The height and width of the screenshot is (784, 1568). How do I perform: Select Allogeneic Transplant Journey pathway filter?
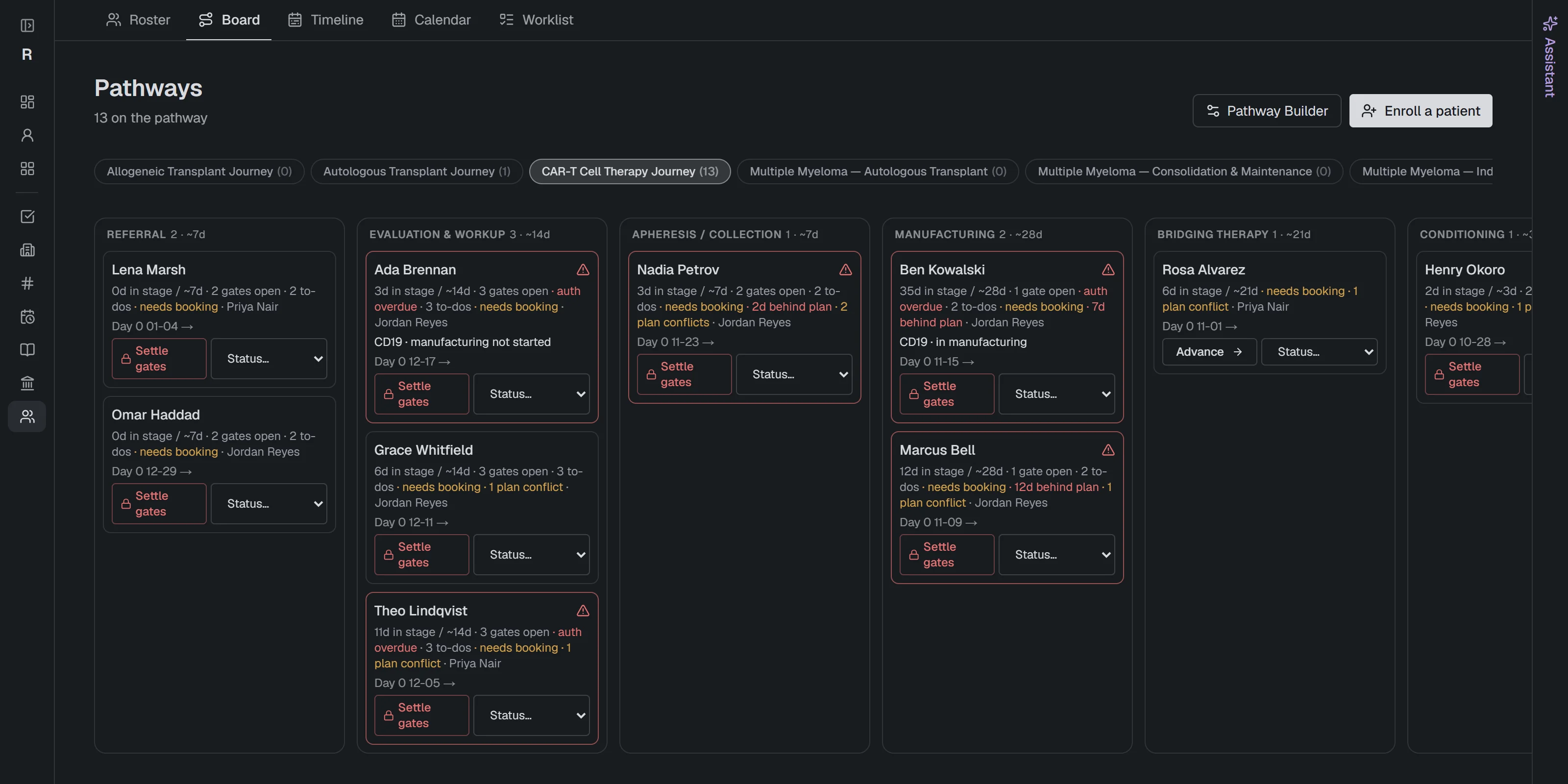[199, 171]
